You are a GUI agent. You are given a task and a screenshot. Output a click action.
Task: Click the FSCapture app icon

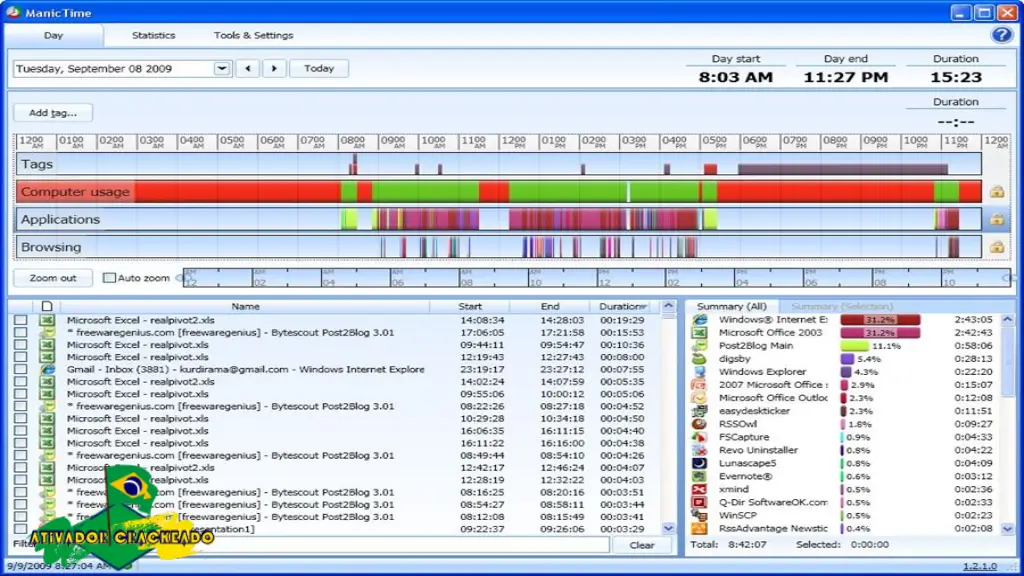point(699,437)
